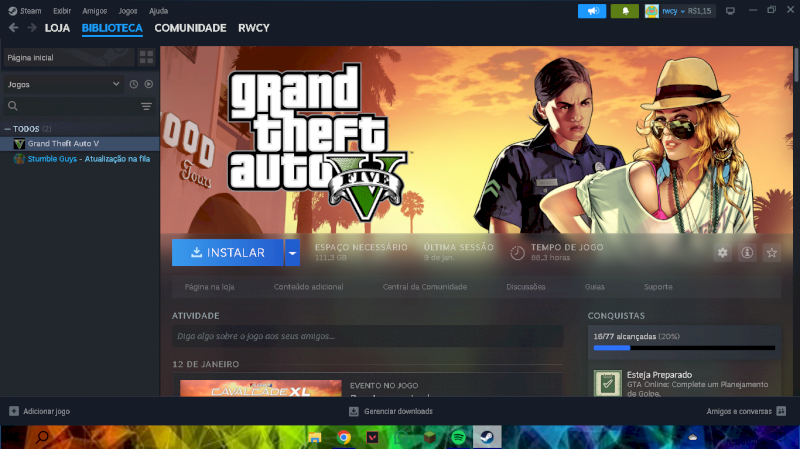Image resolution: width=800 pixels, height=449 pixels.
Task: Click the Esteja Preparado achievement icon
Action: click(608, 383)
